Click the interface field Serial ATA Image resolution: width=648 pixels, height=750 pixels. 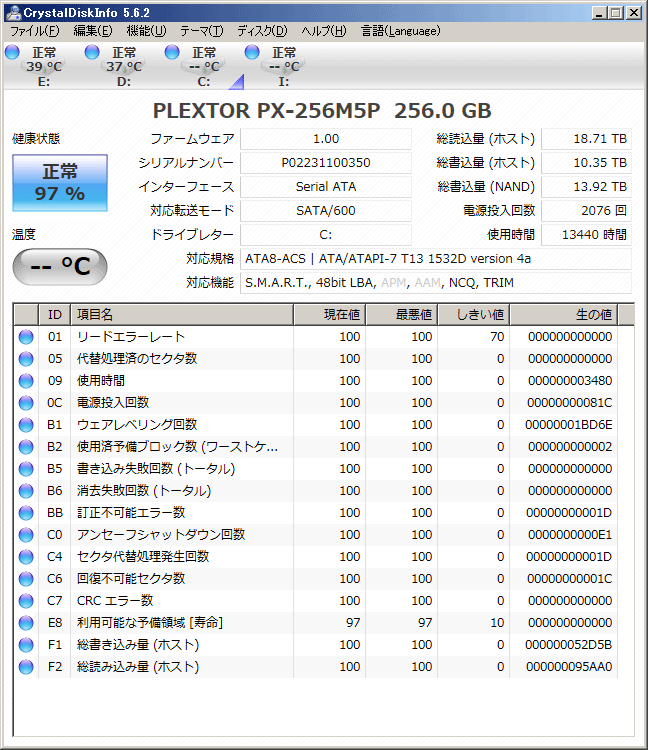point(326,187)
